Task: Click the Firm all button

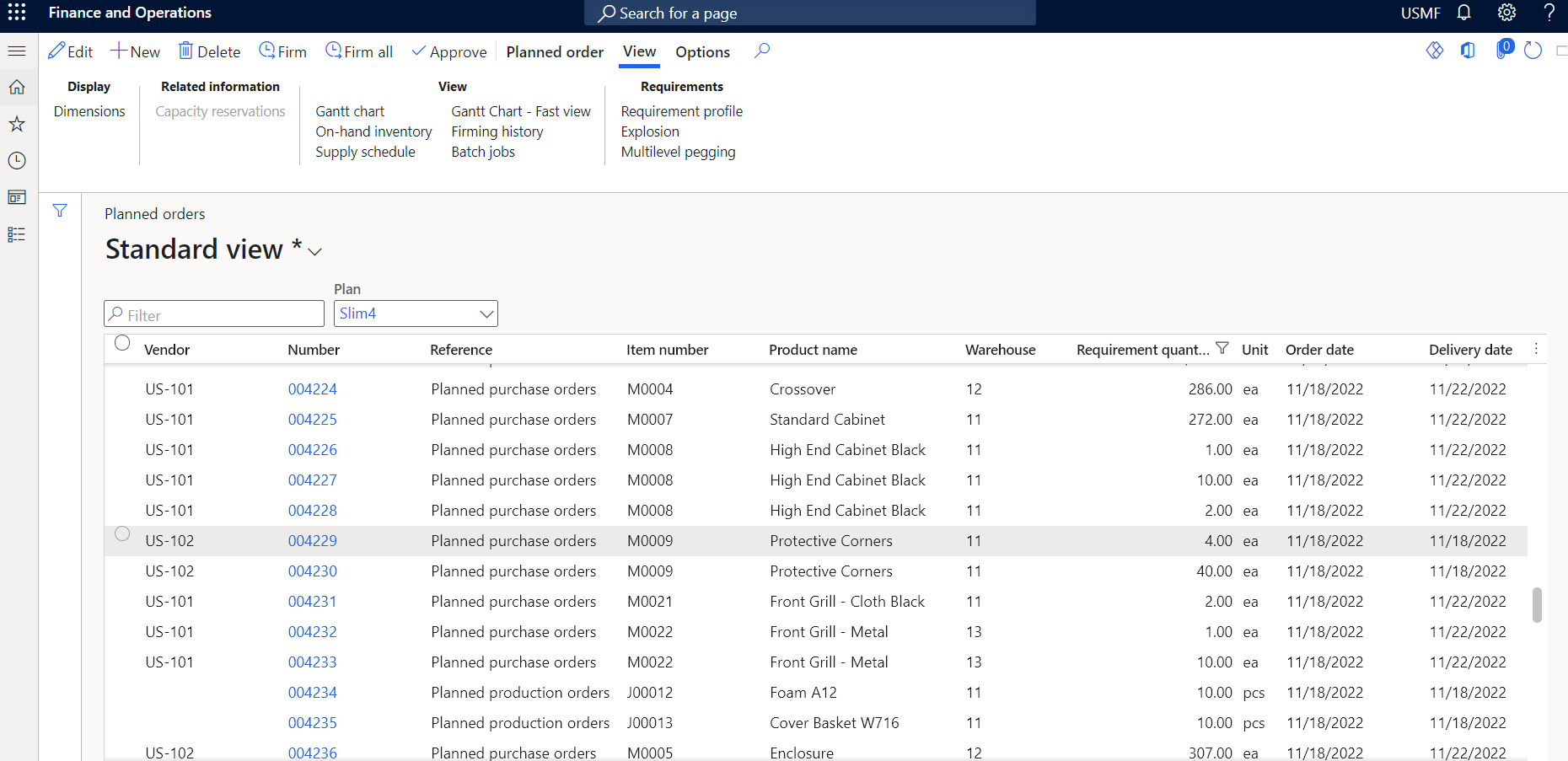Action: tap(359, 51)
